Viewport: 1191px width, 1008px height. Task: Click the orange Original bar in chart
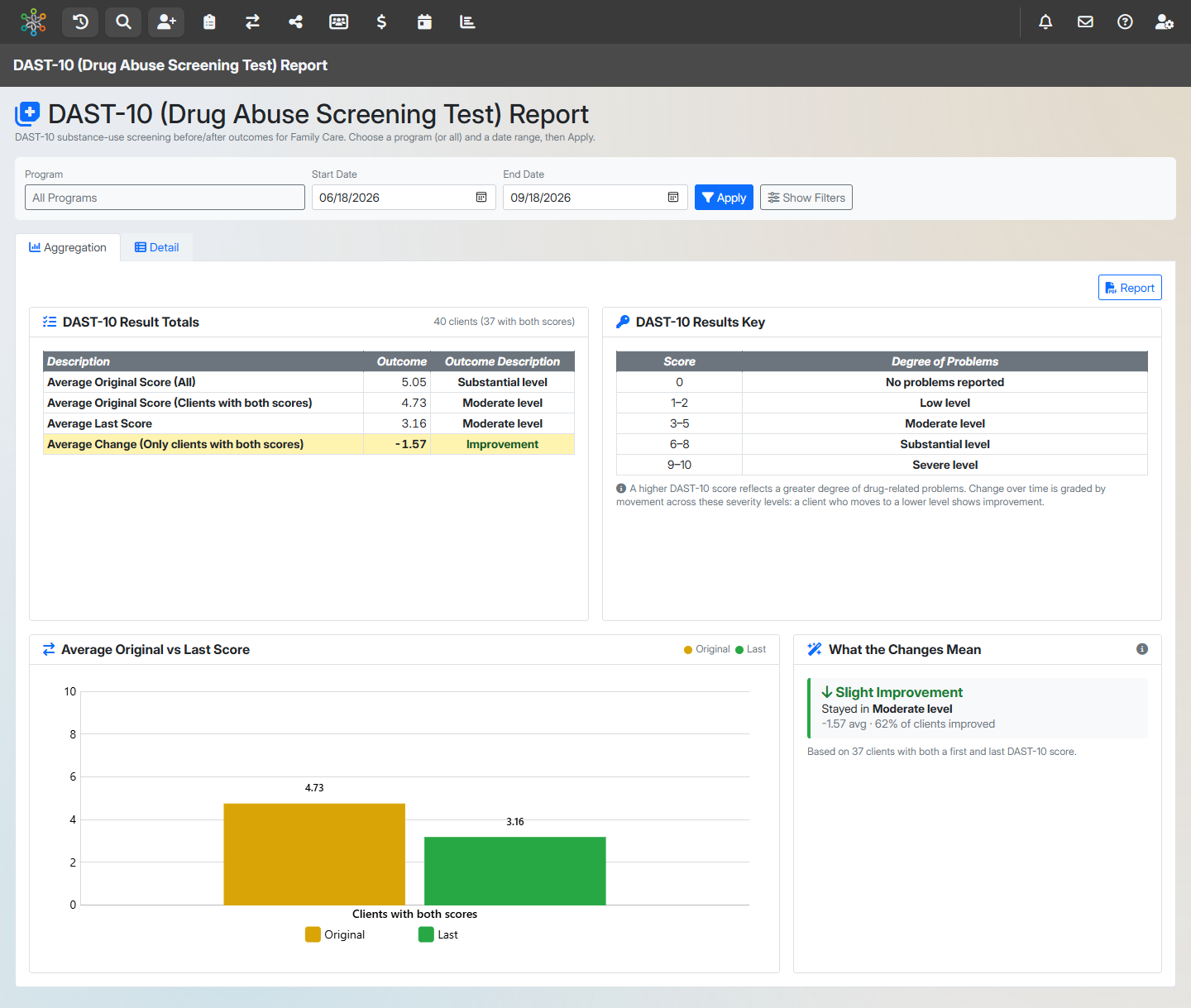click(314, 854)
